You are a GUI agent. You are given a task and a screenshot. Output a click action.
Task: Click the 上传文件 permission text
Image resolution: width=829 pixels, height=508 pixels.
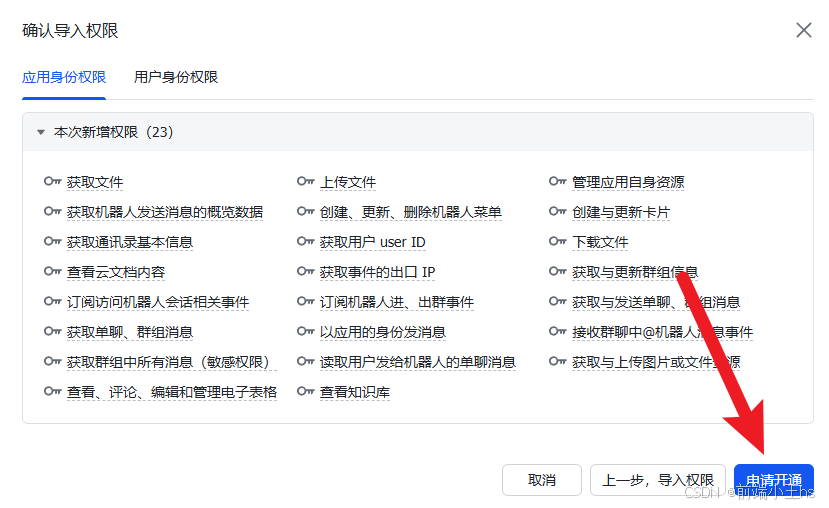coord(348,182)
